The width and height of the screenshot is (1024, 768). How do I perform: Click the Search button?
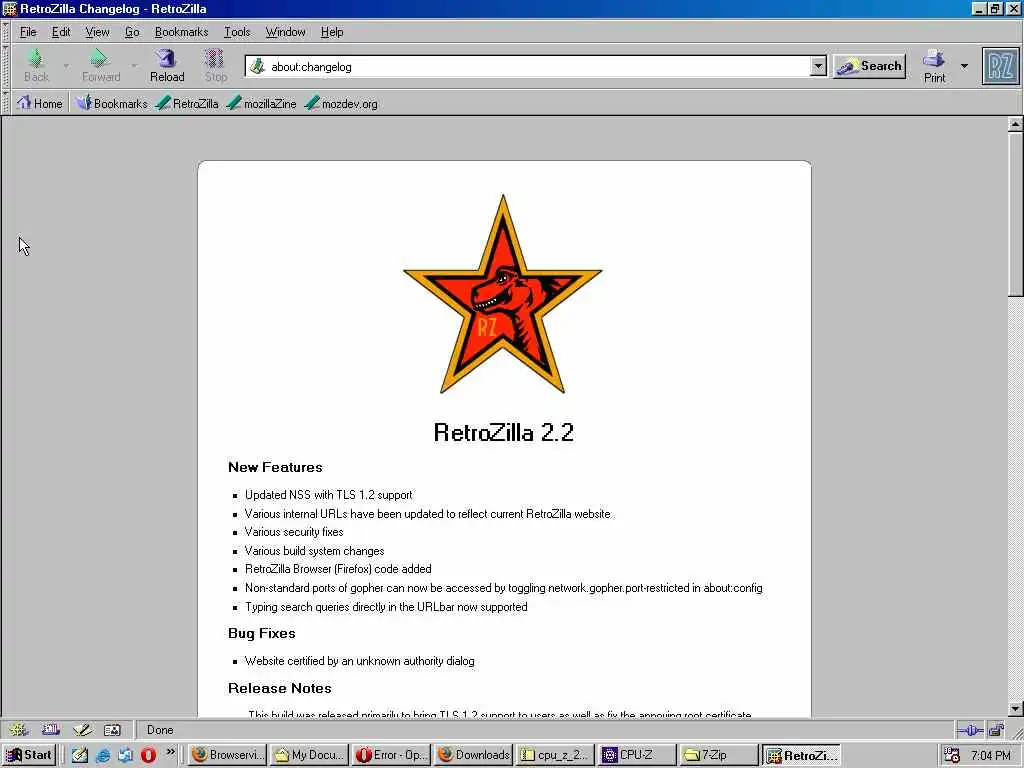point(869,66)
